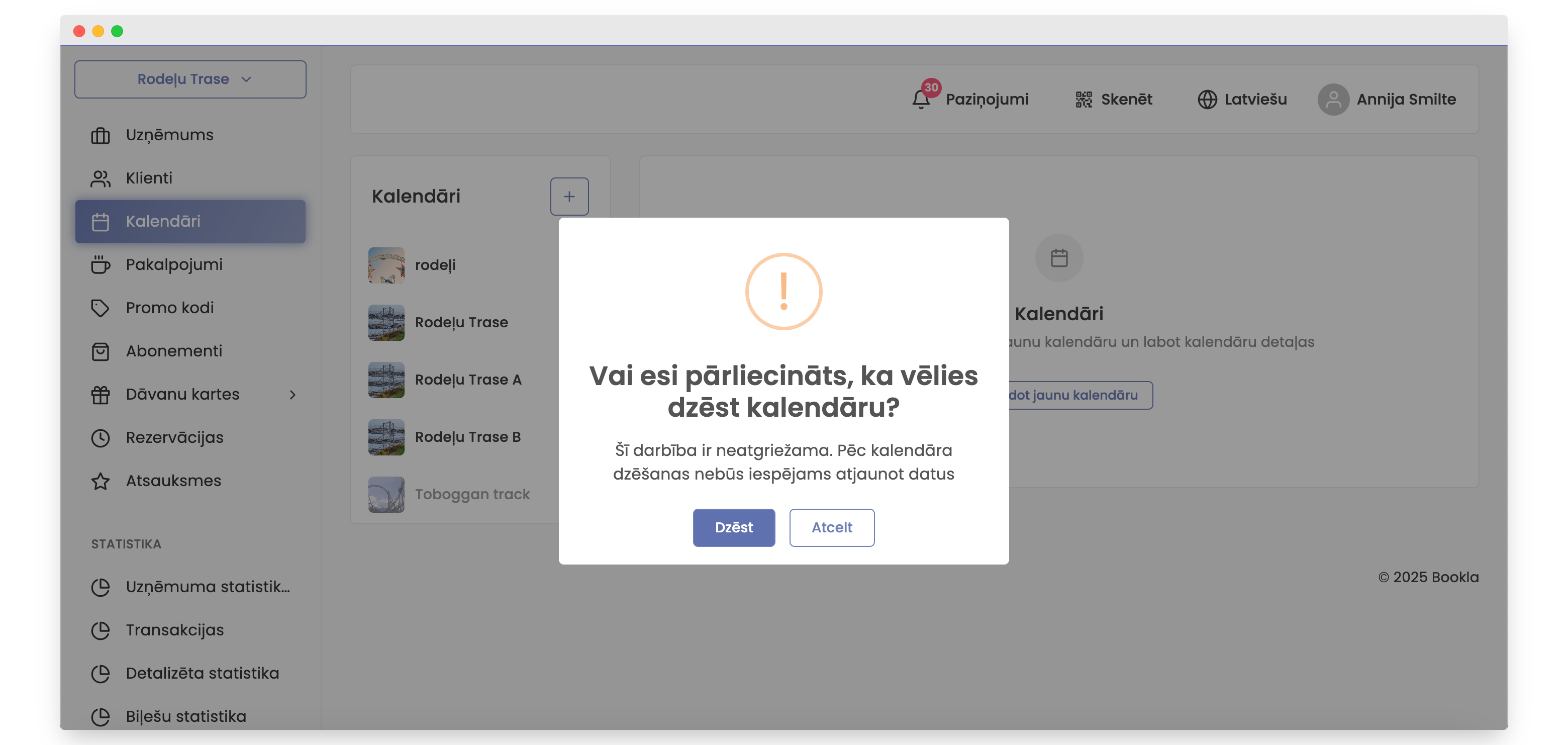1568x745 pixels.
Task: Open the Latviešu language dropdown
Action: point(1208,99)
